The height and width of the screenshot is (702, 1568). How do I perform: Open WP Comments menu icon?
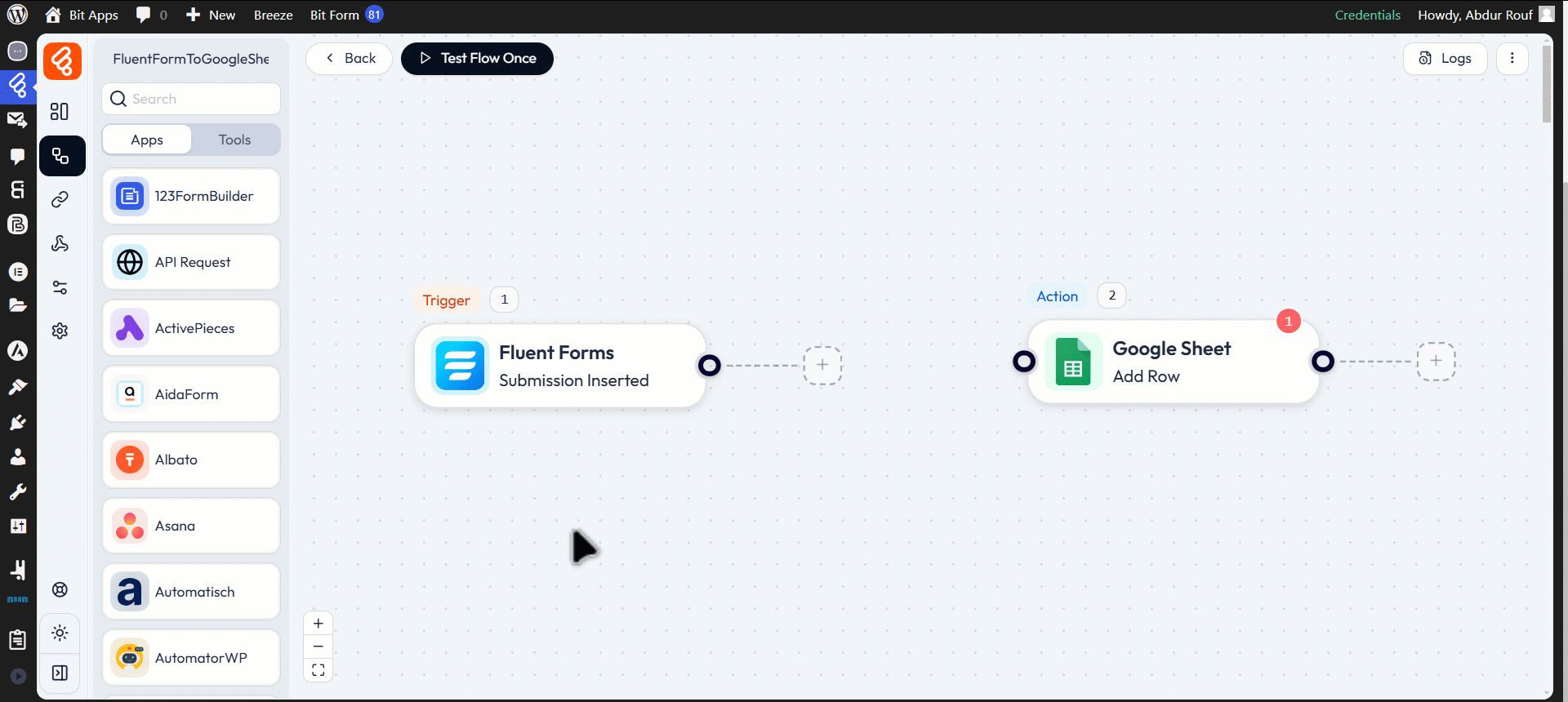pyautogui.click(x=17, y=155)
